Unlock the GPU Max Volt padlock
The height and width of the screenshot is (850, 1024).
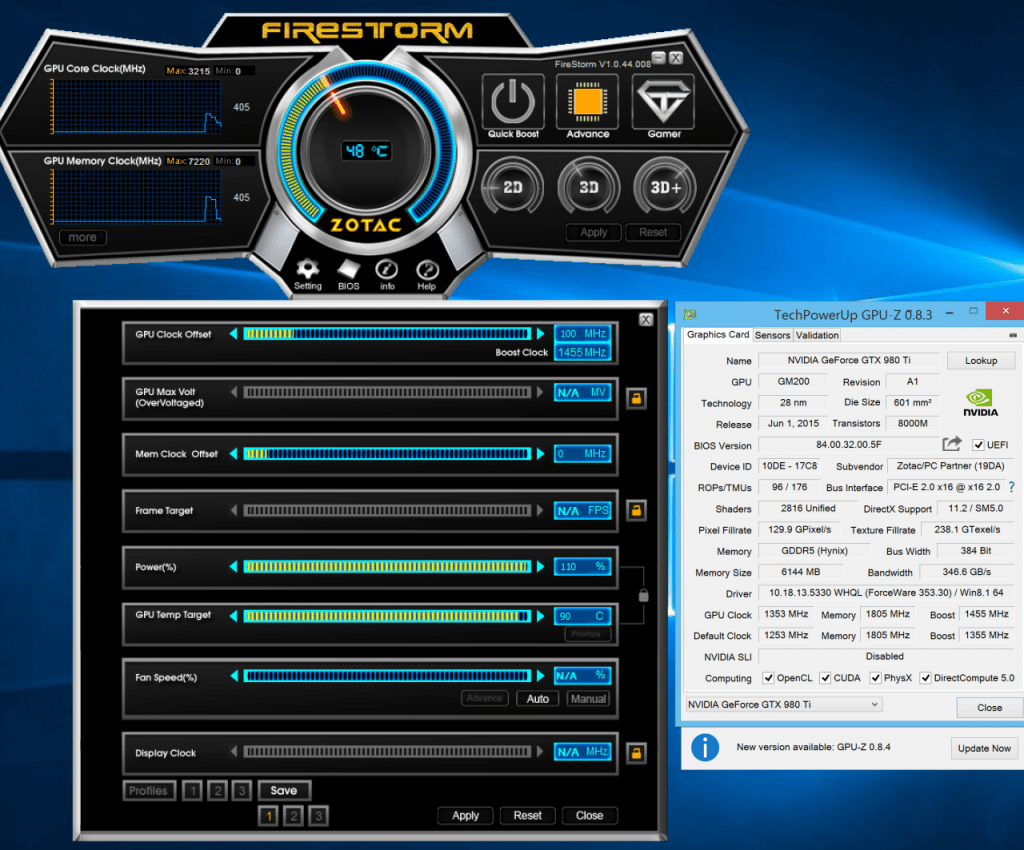point(636,398)
